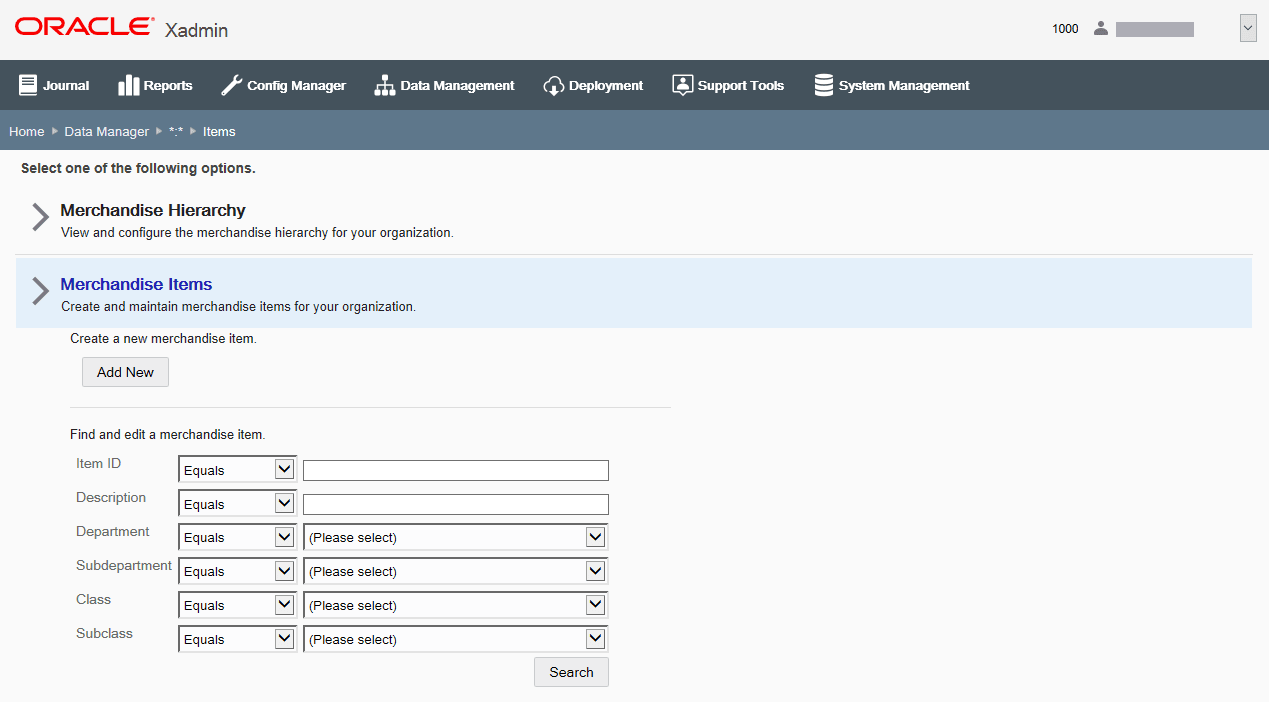
Task: Open the Class value dropdown
Action: pyautogui.click(x=456, y=605)
